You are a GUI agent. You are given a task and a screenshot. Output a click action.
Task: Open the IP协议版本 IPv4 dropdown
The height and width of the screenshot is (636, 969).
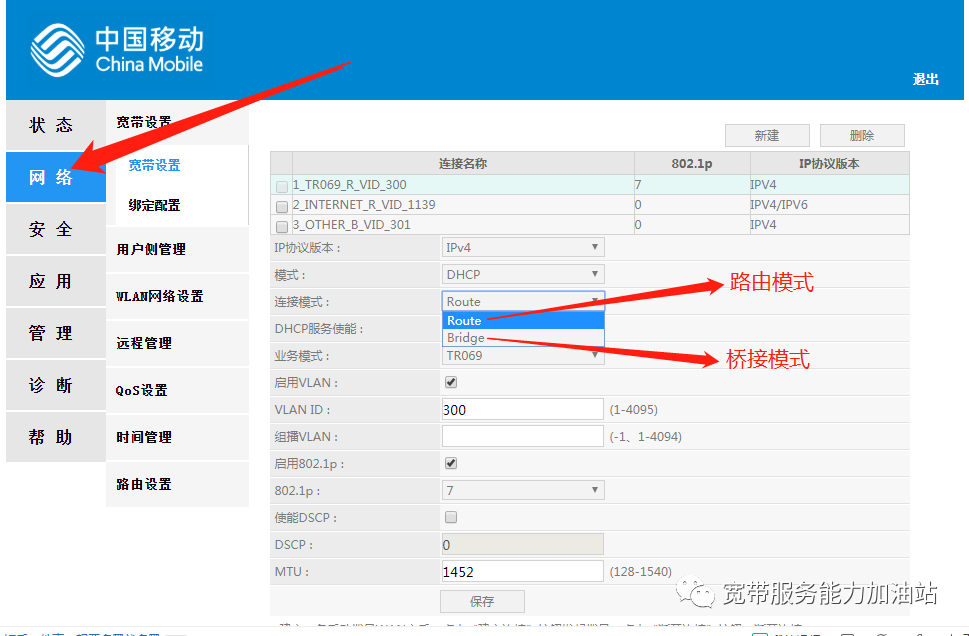523,247
